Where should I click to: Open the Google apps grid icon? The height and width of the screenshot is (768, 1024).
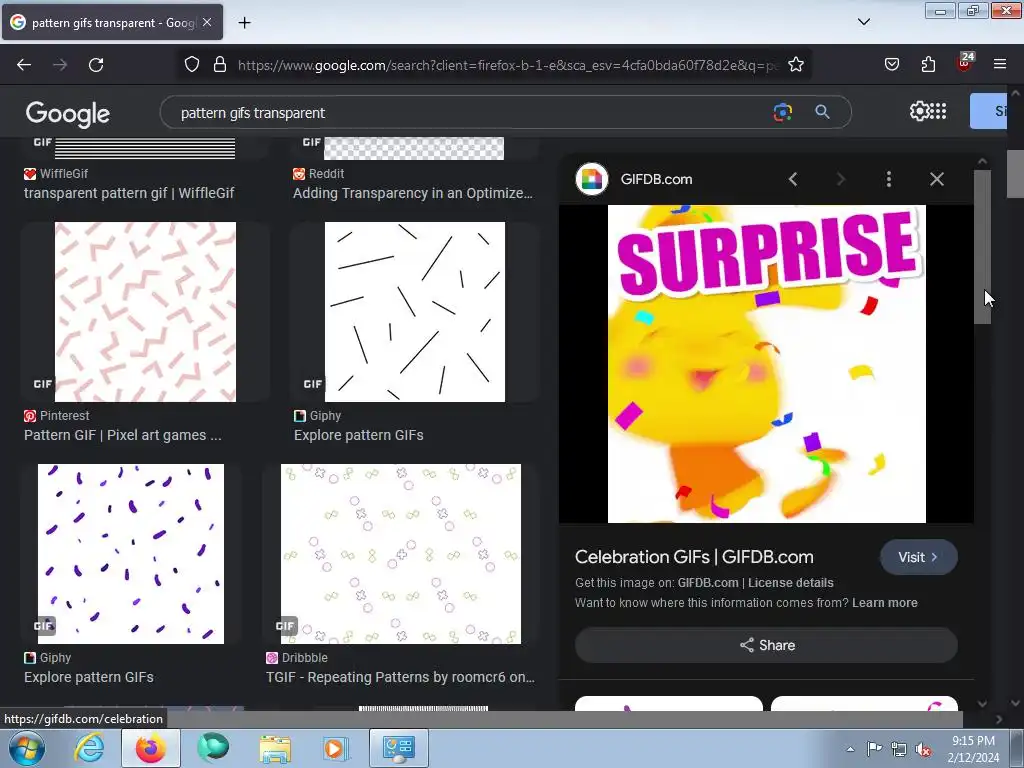[x=938, y=111]
